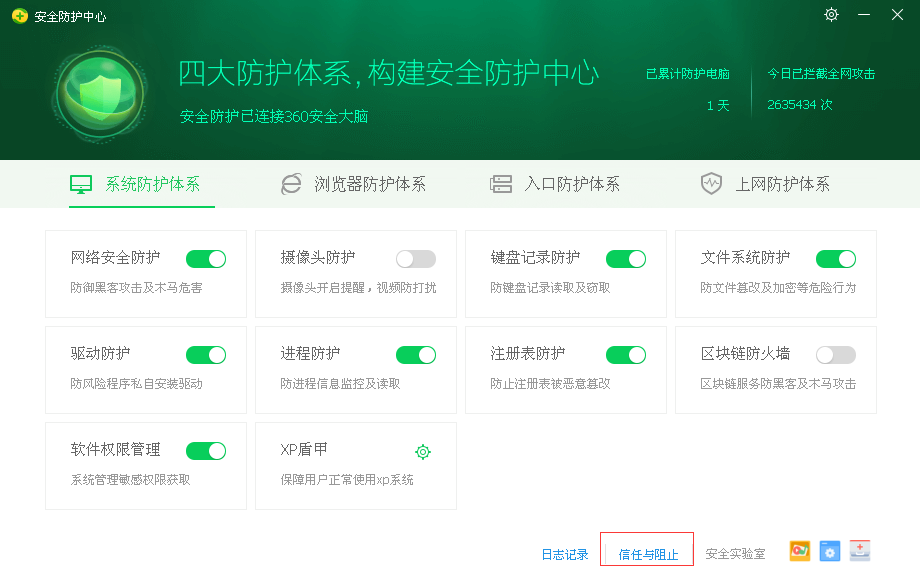Switch off 注册表防护 protection
This screenshot has width=920, height=580.
pyautogui.click(x=626, y=355)
